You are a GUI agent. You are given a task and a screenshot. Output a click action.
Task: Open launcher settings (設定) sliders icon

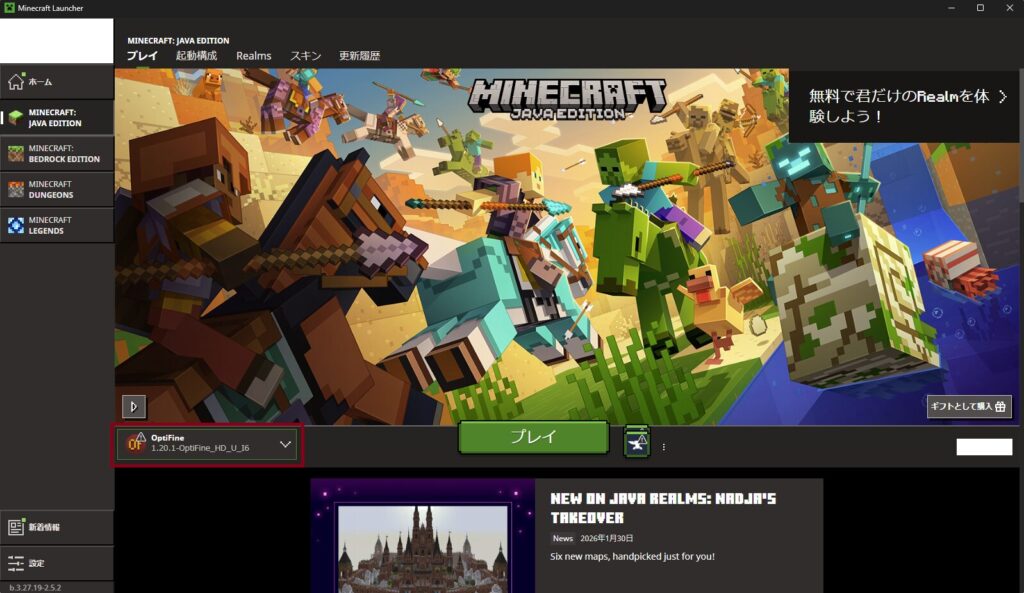coord(15,563)
